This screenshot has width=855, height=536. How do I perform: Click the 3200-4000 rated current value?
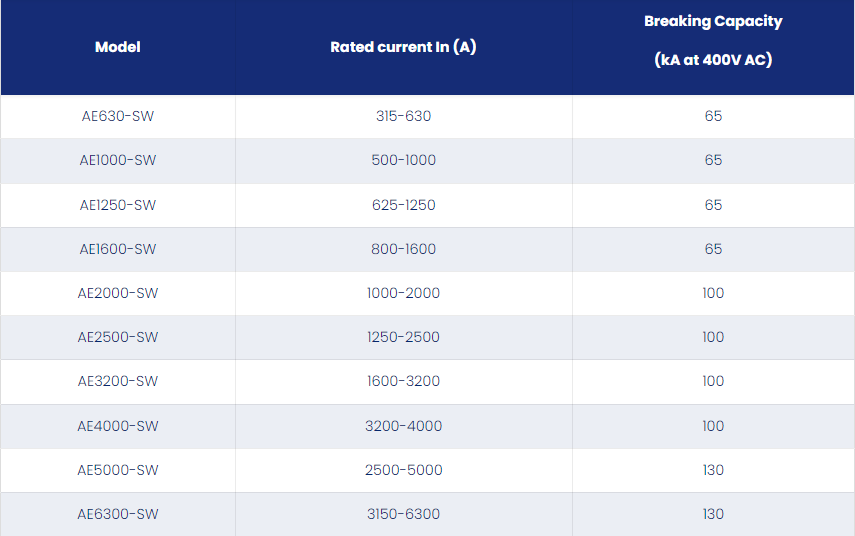coord(404,426)
